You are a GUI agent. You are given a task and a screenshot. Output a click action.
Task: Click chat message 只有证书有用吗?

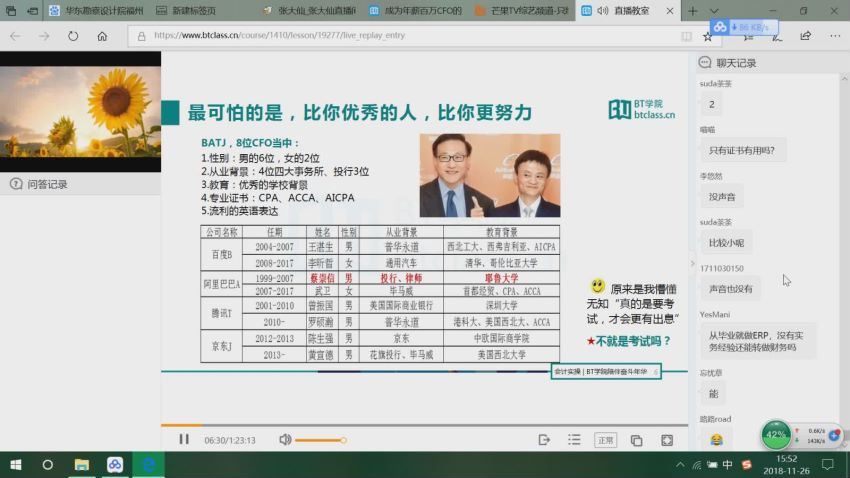742,150
